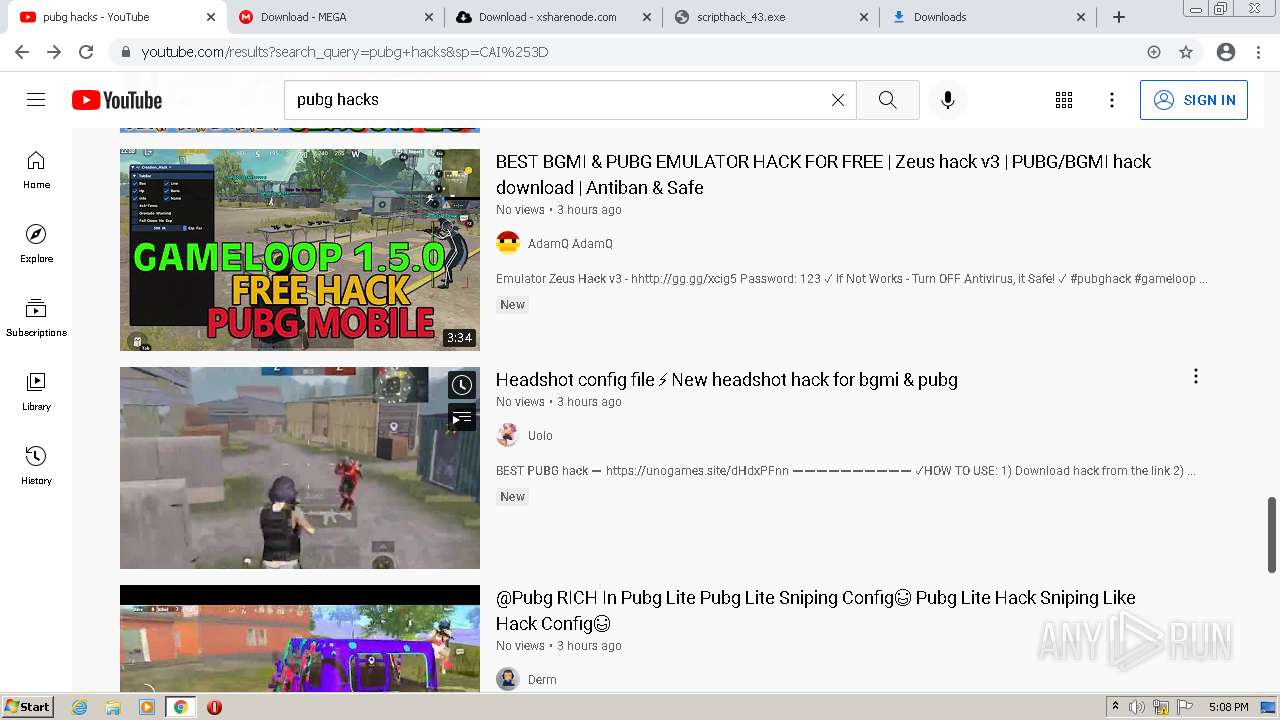Open Derm channel name
Screen dimensions: 1280x720
(x=542, y=680)
